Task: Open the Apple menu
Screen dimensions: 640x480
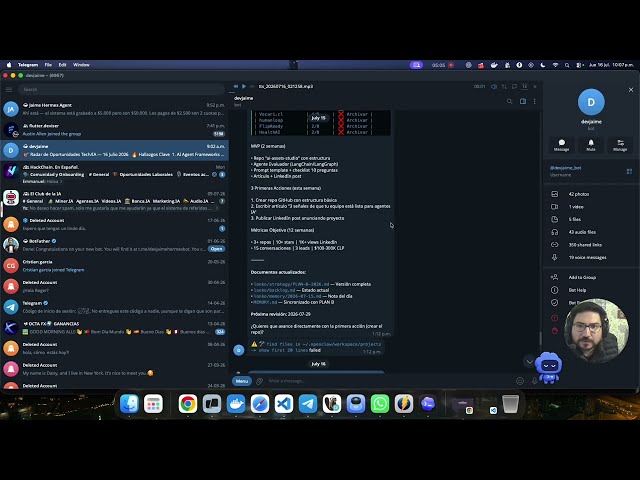Action: (9, 65)
